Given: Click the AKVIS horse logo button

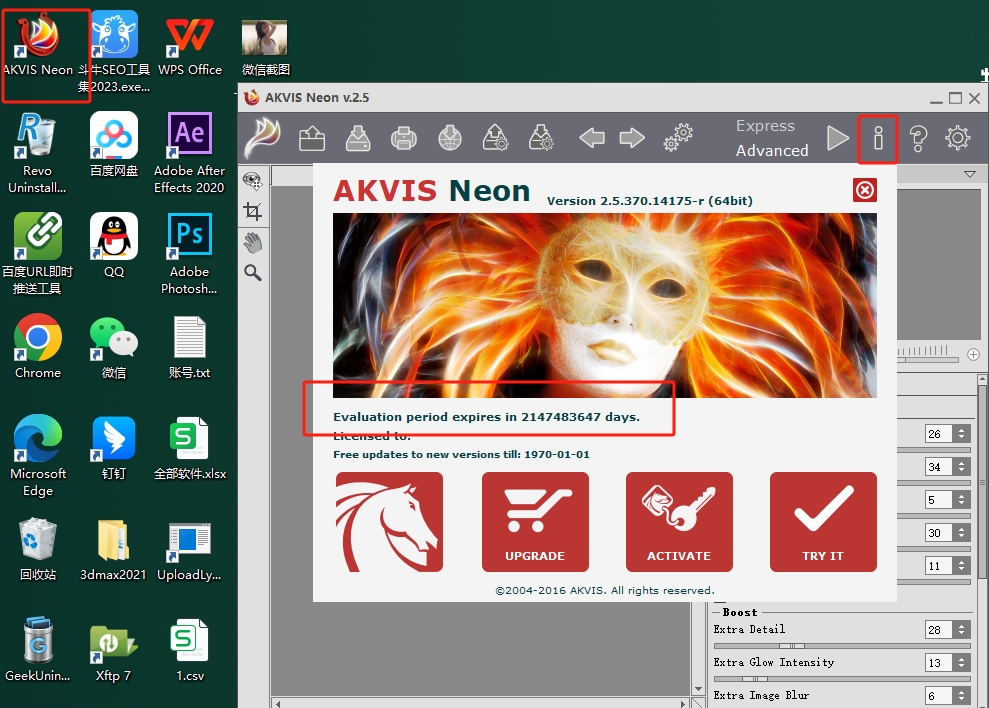Looking at the screenshot, I should [389, 522].
